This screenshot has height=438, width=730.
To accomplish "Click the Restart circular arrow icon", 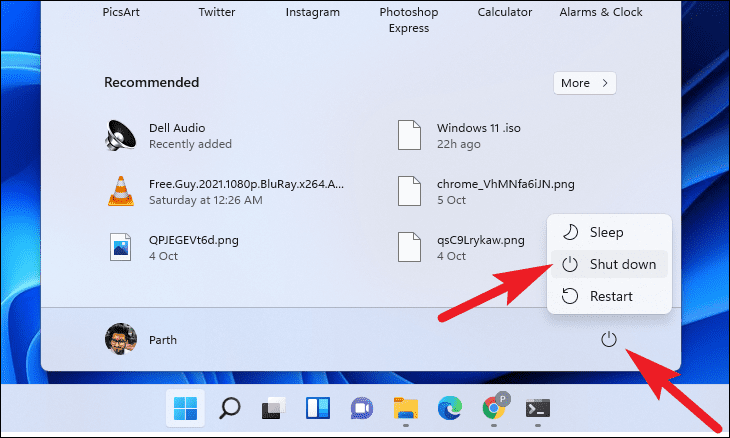I will [x=570, y=296].
